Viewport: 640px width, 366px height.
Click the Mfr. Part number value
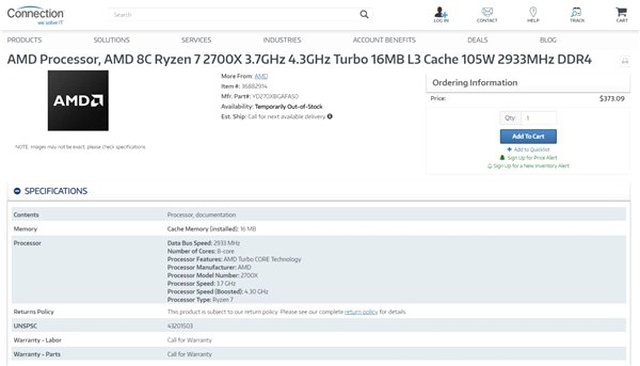275,96
